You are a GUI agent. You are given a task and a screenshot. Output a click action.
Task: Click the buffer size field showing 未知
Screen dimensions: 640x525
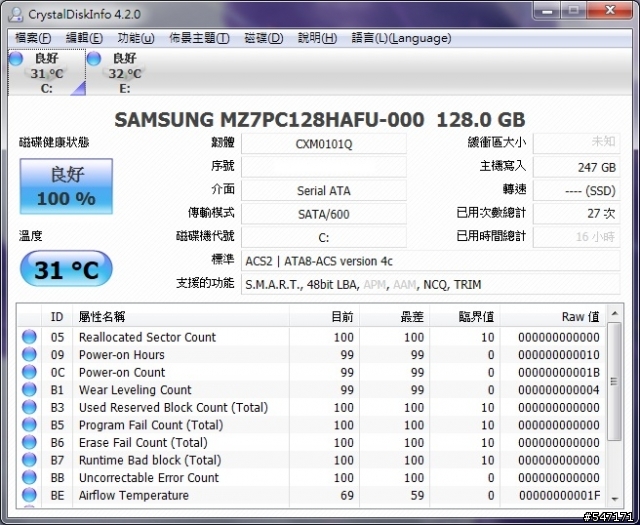tap(576, 143)
